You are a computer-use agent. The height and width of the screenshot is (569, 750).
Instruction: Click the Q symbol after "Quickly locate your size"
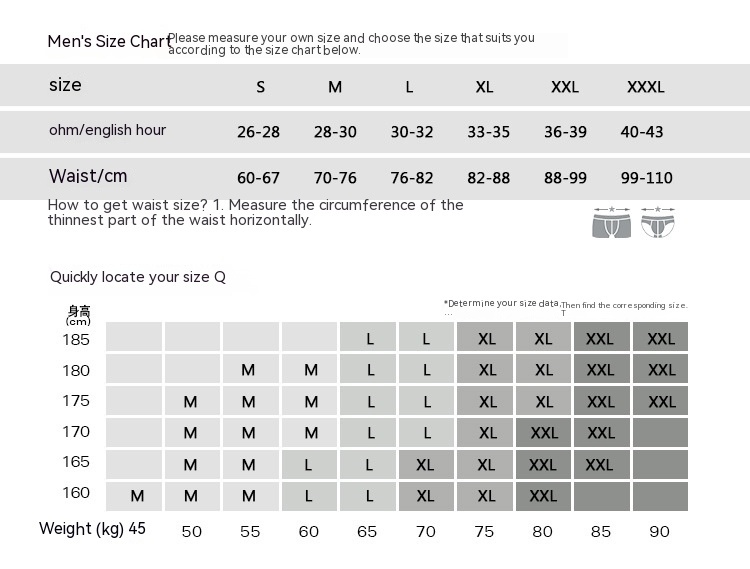click(220, 277)
